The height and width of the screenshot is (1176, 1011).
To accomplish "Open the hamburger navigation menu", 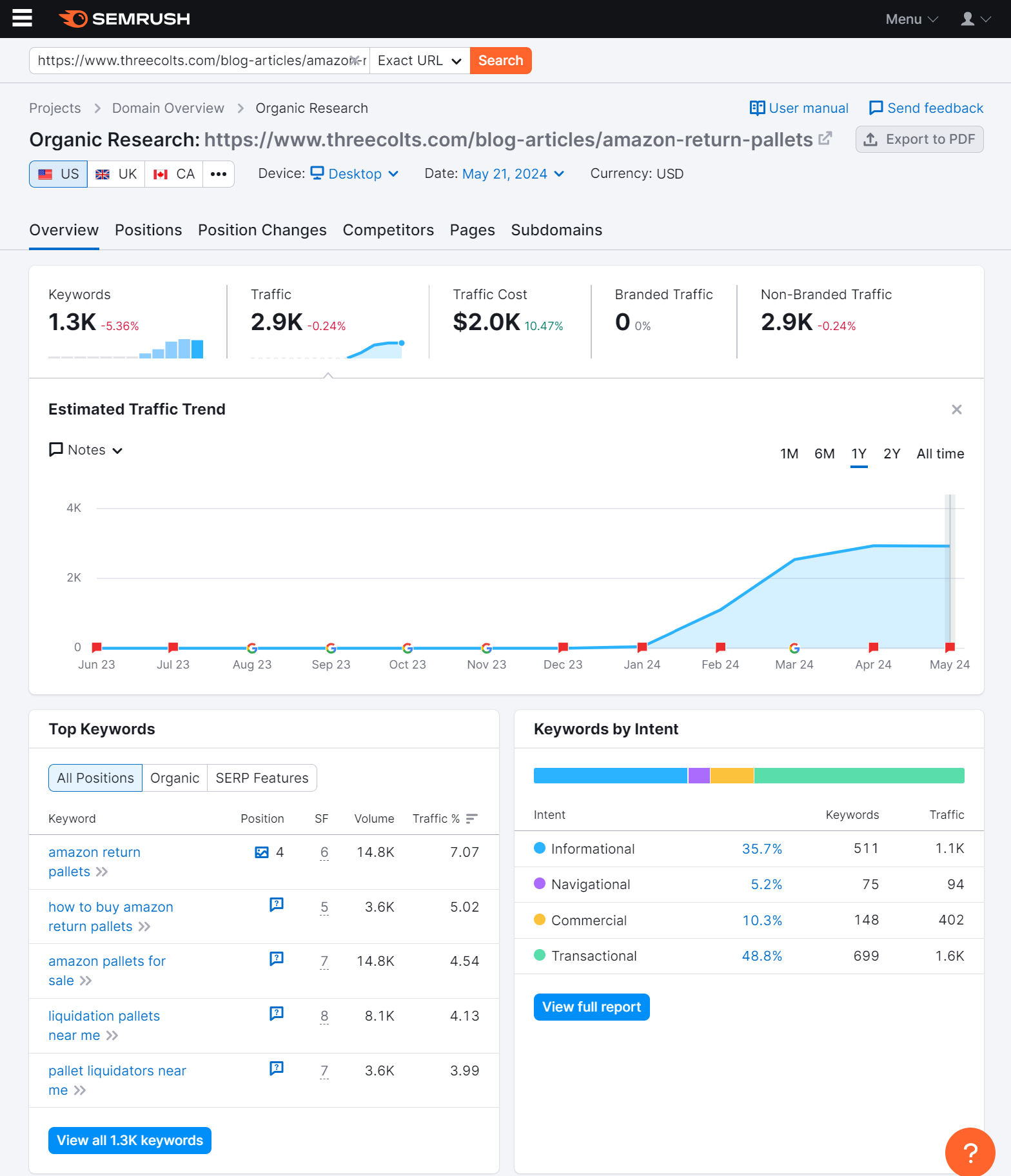I will 22,19.
